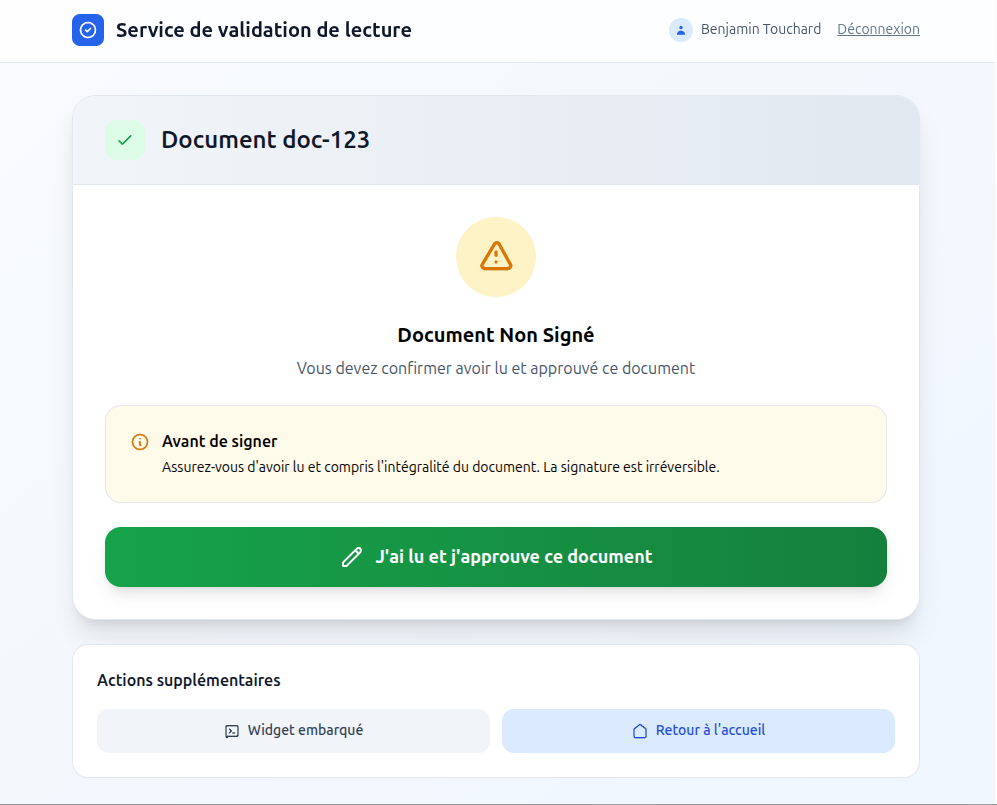Click the green checkmark document icon
997x805 pixels.
[125, 140]
